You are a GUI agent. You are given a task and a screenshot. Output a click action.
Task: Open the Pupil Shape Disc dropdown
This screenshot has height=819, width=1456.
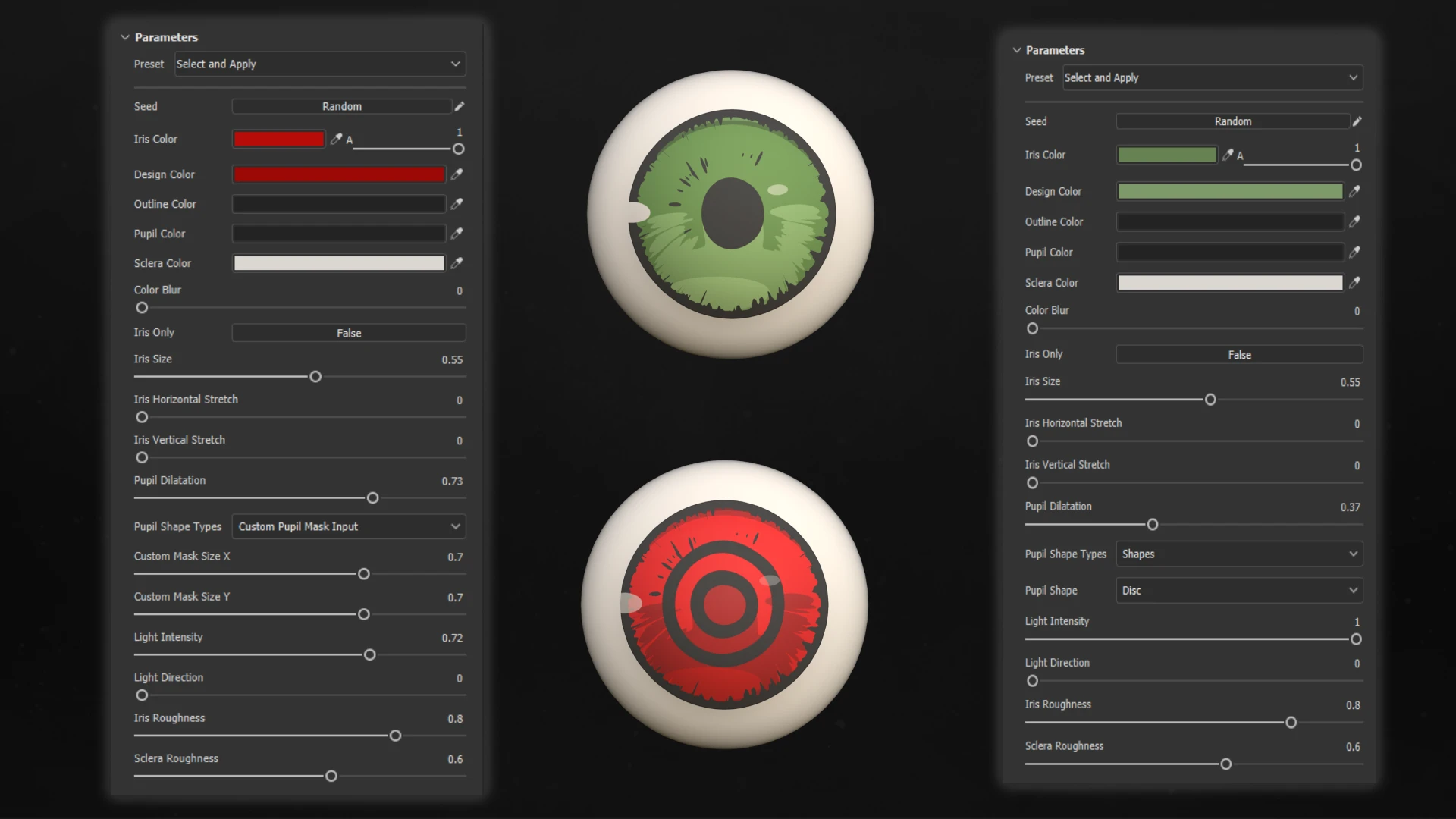tap(1239, 590)
